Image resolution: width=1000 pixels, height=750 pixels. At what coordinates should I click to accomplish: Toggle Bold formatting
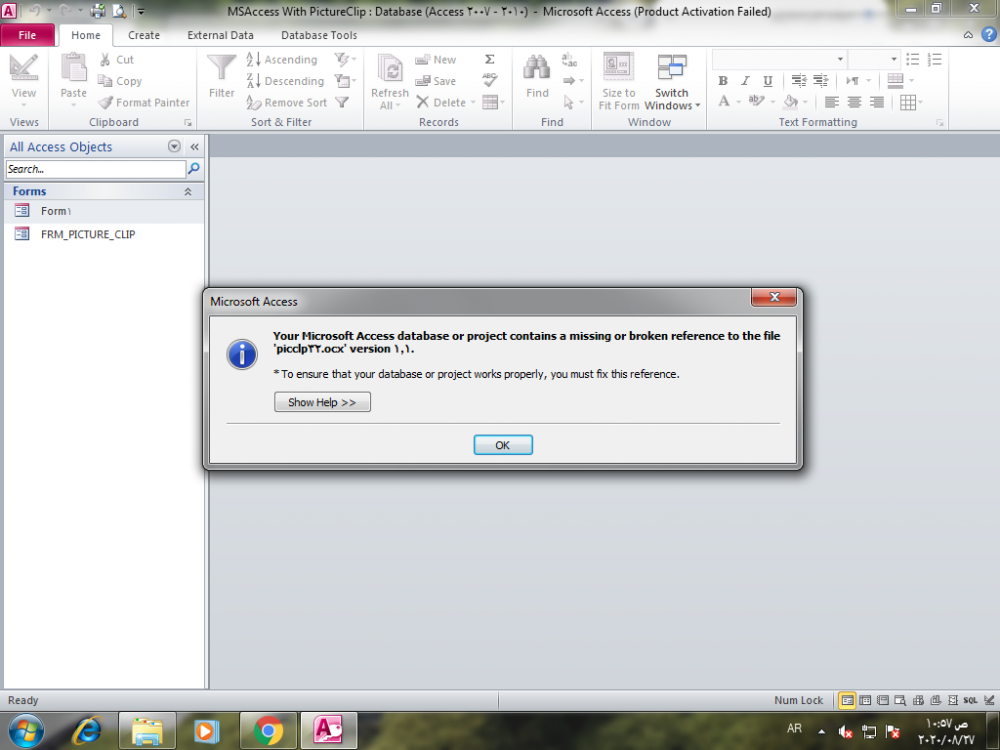(x=723, y=80)
